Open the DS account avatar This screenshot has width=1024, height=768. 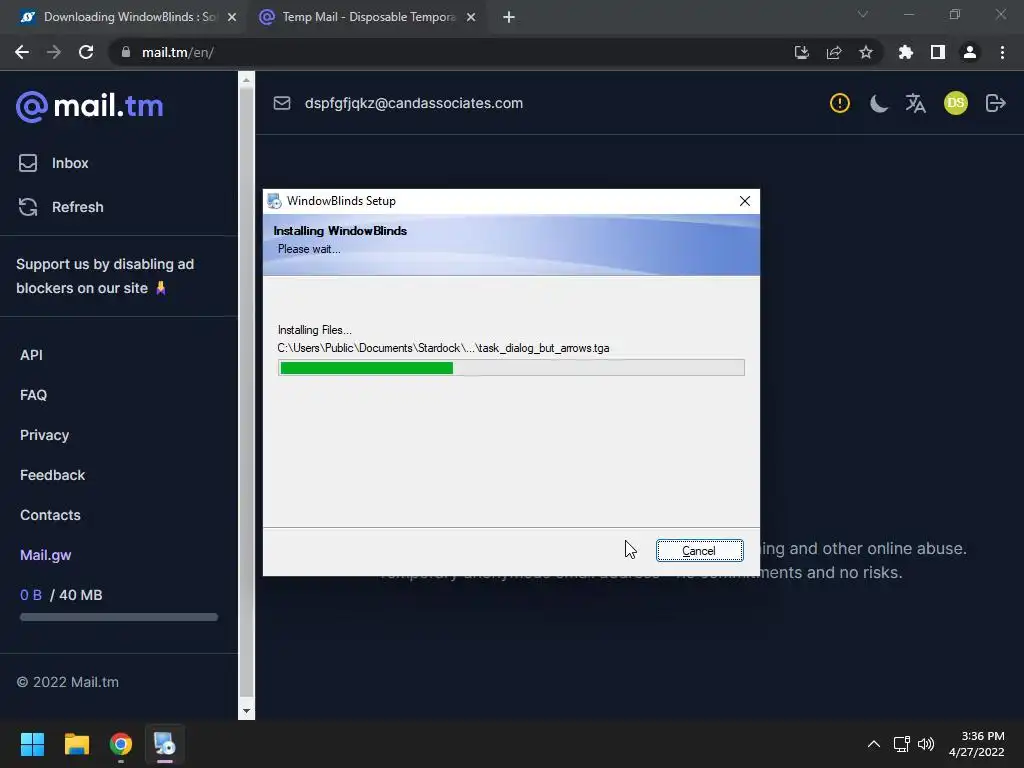click(x=955, y=103)
